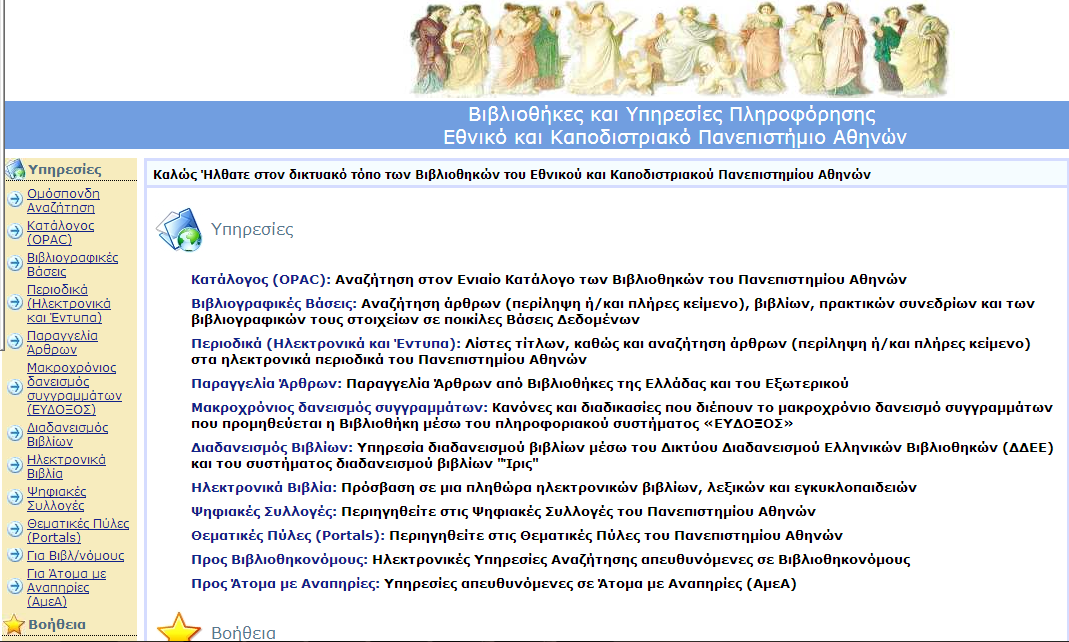
Task: Click header text Εθνικό και Καποδιστριακό Πανεπιστήμιο Αθηνών
Action: (x=675, y=137)
